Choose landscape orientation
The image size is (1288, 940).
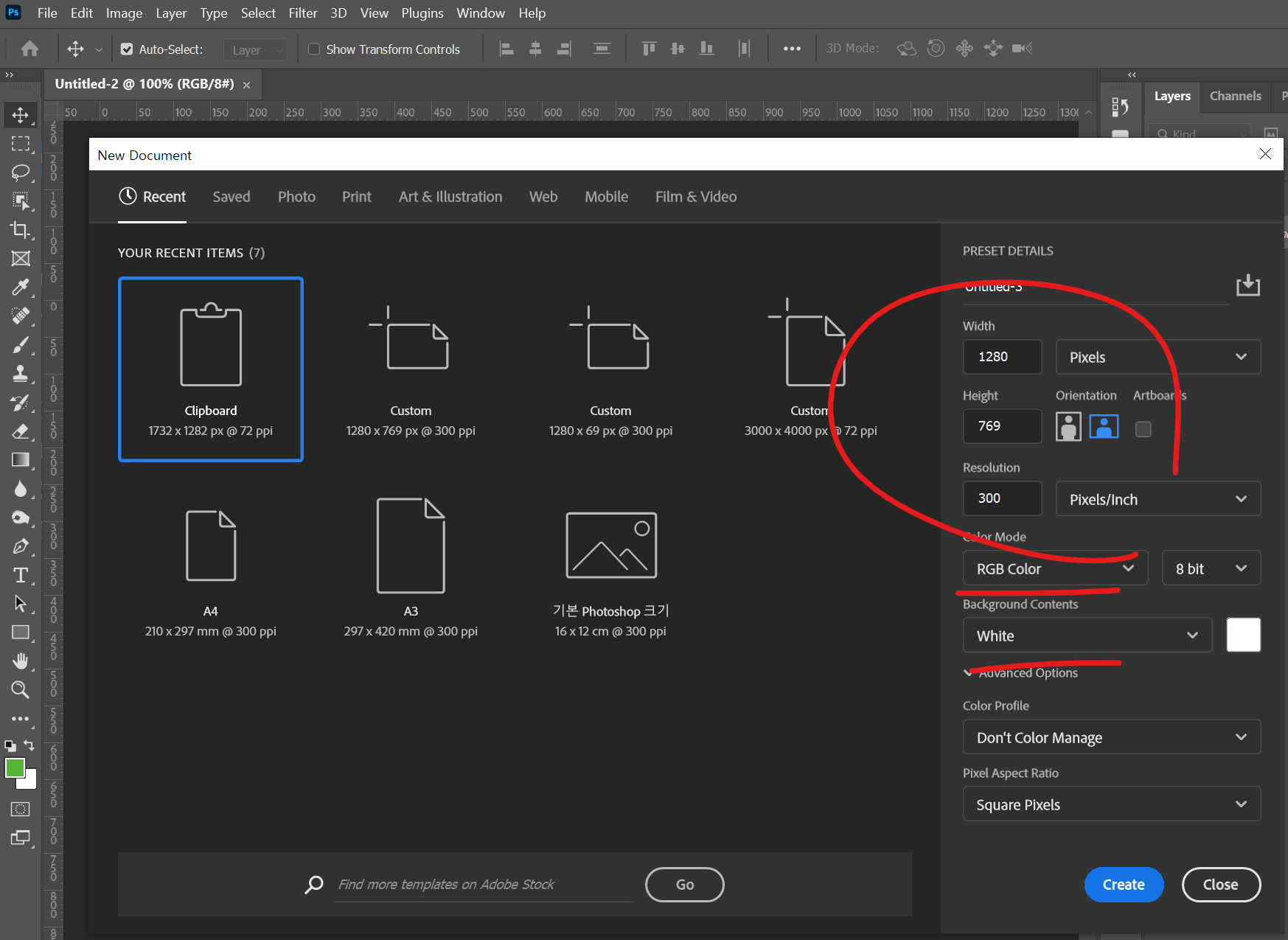(1104, 427)
